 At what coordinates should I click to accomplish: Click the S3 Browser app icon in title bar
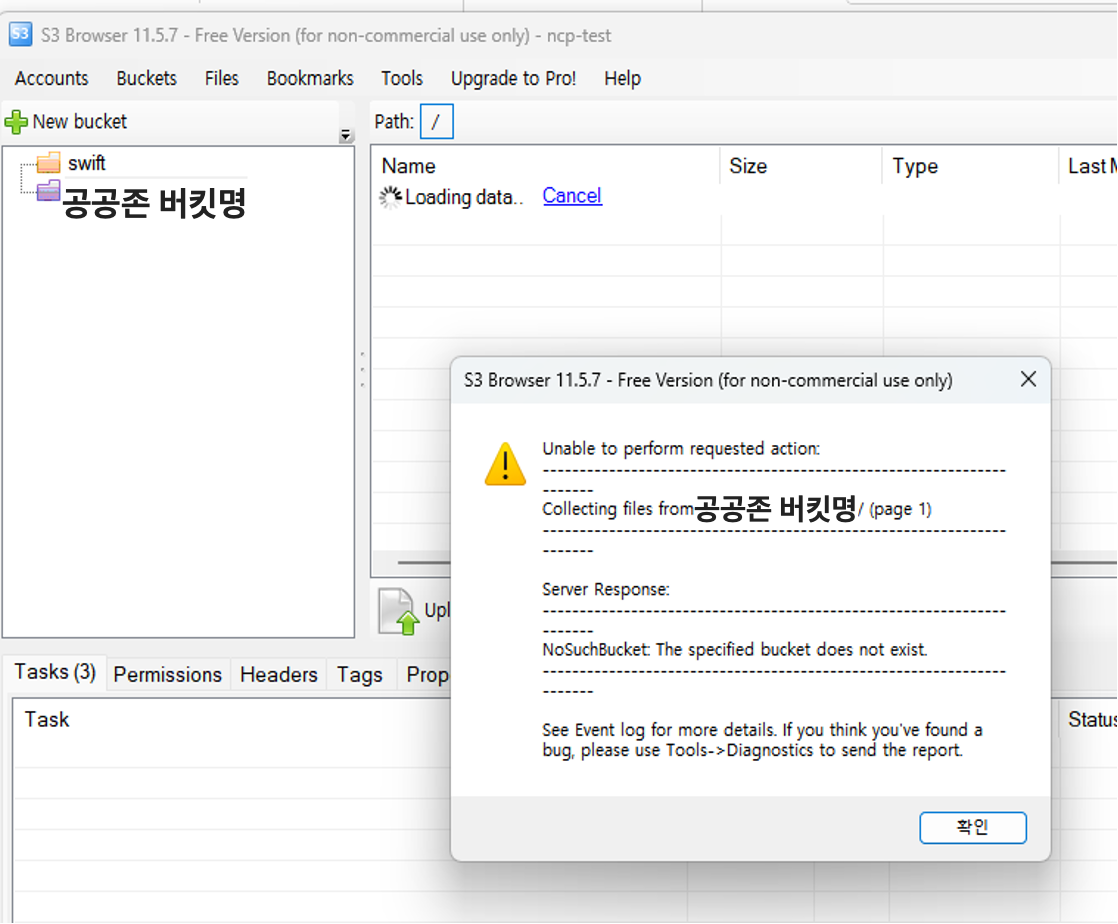pyautogui.click(x=20, y=34)
